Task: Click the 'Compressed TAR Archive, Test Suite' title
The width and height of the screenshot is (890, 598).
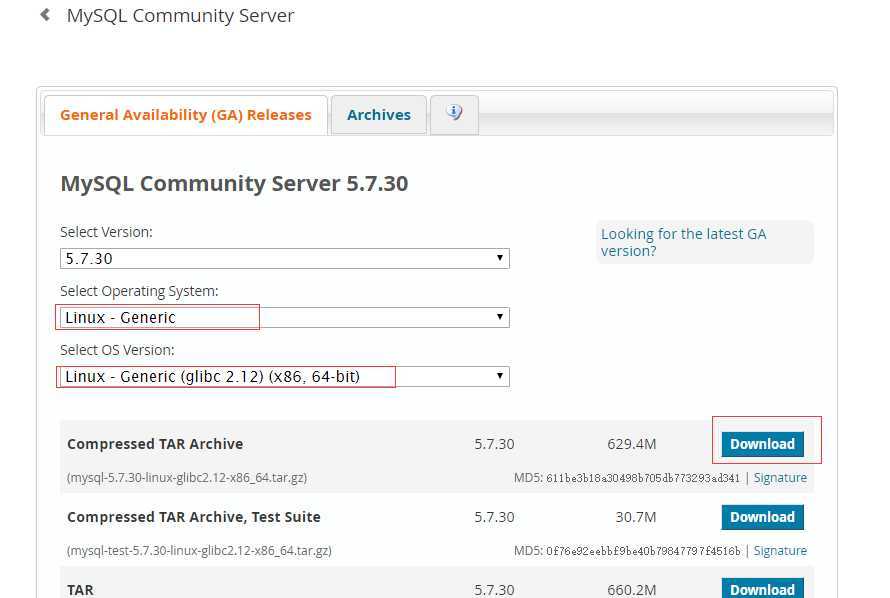Action: (194, 517)
